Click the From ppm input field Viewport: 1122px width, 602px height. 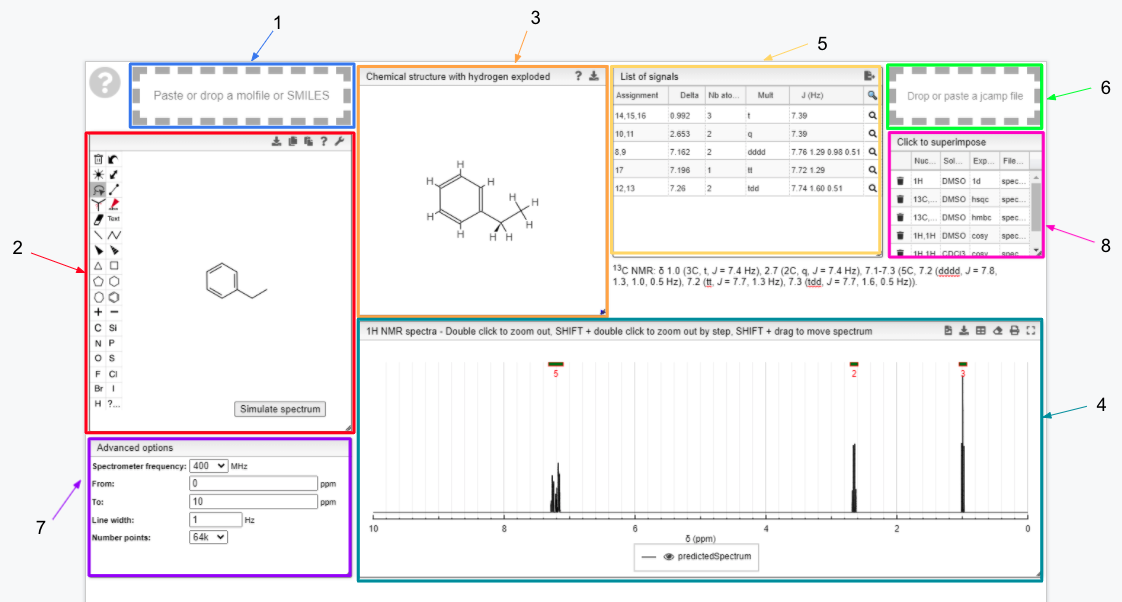pos(253,484)
